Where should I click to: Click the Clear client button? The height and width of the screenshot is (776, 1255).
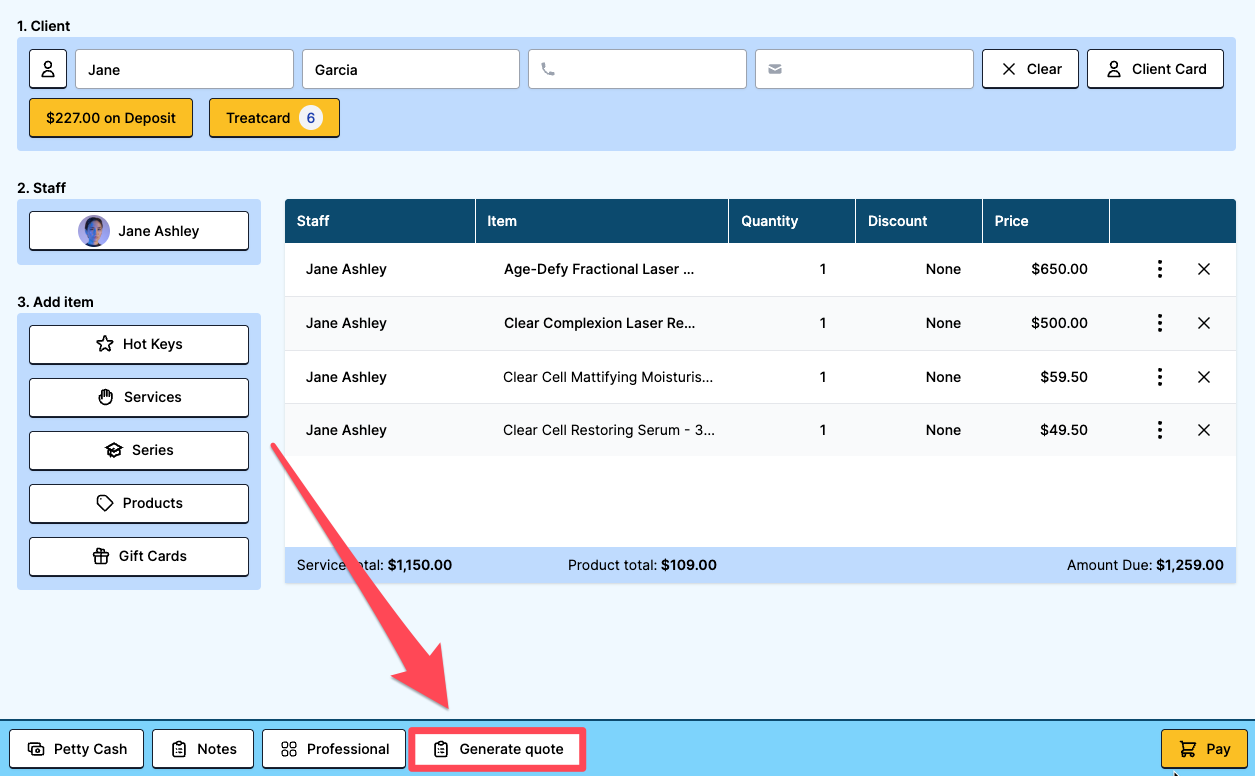click(x=1030, y=69)
